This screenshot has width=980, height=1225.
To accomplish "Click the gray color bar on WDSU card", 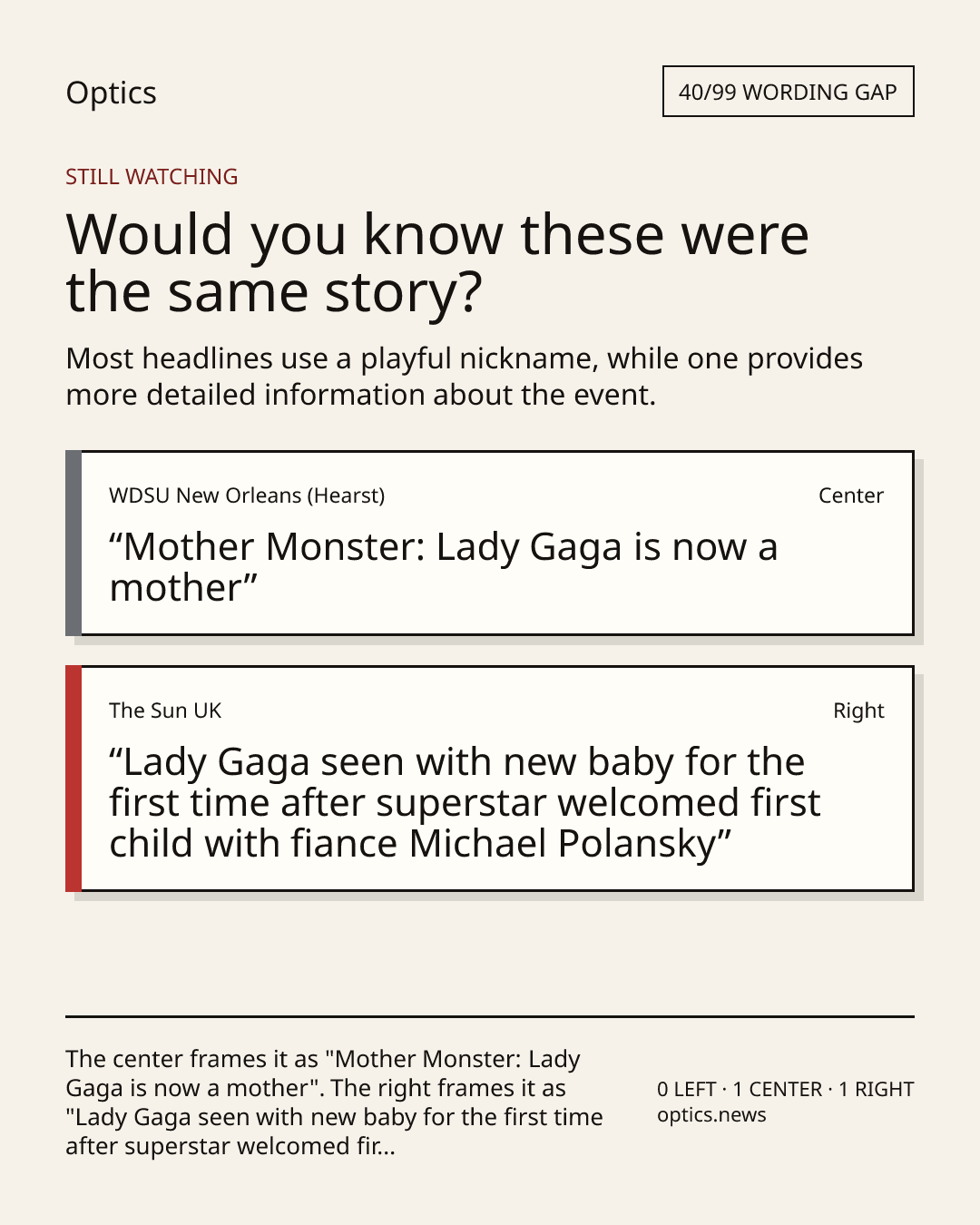I will pyautogui.click(x=73, y=543).
